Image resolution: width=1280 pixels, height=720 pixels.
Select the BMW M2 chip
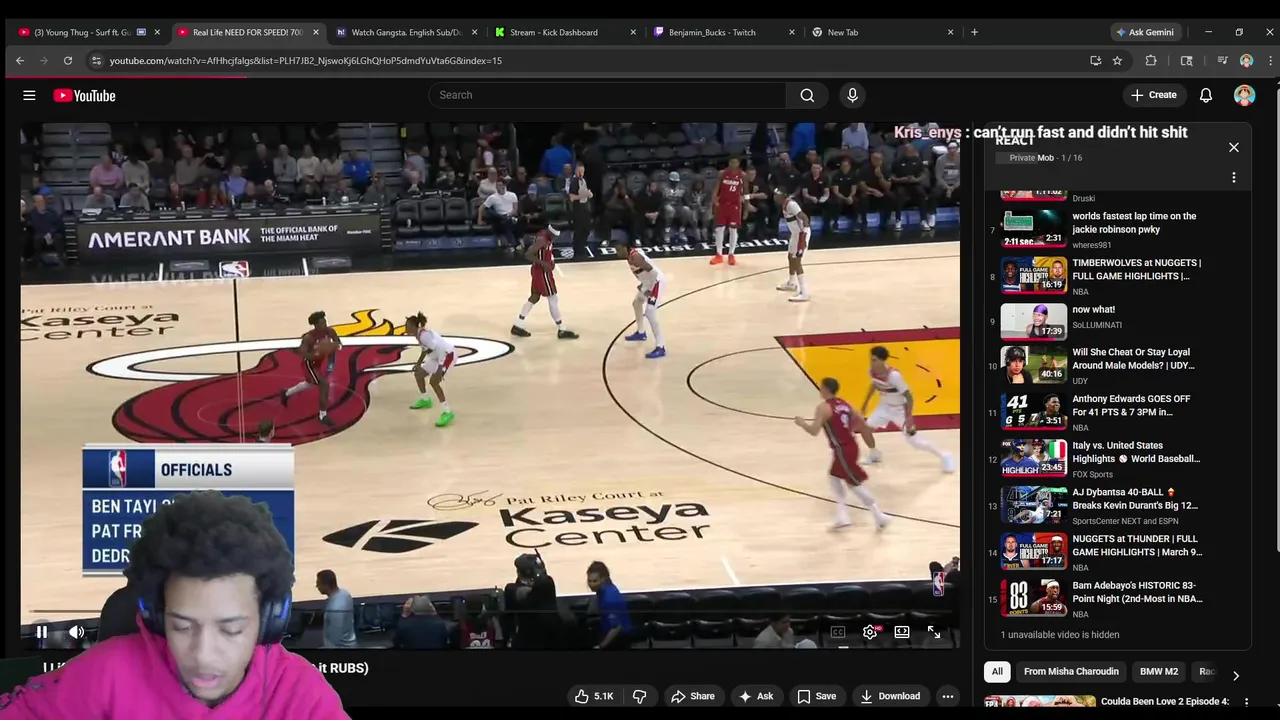pos(1159,672)
